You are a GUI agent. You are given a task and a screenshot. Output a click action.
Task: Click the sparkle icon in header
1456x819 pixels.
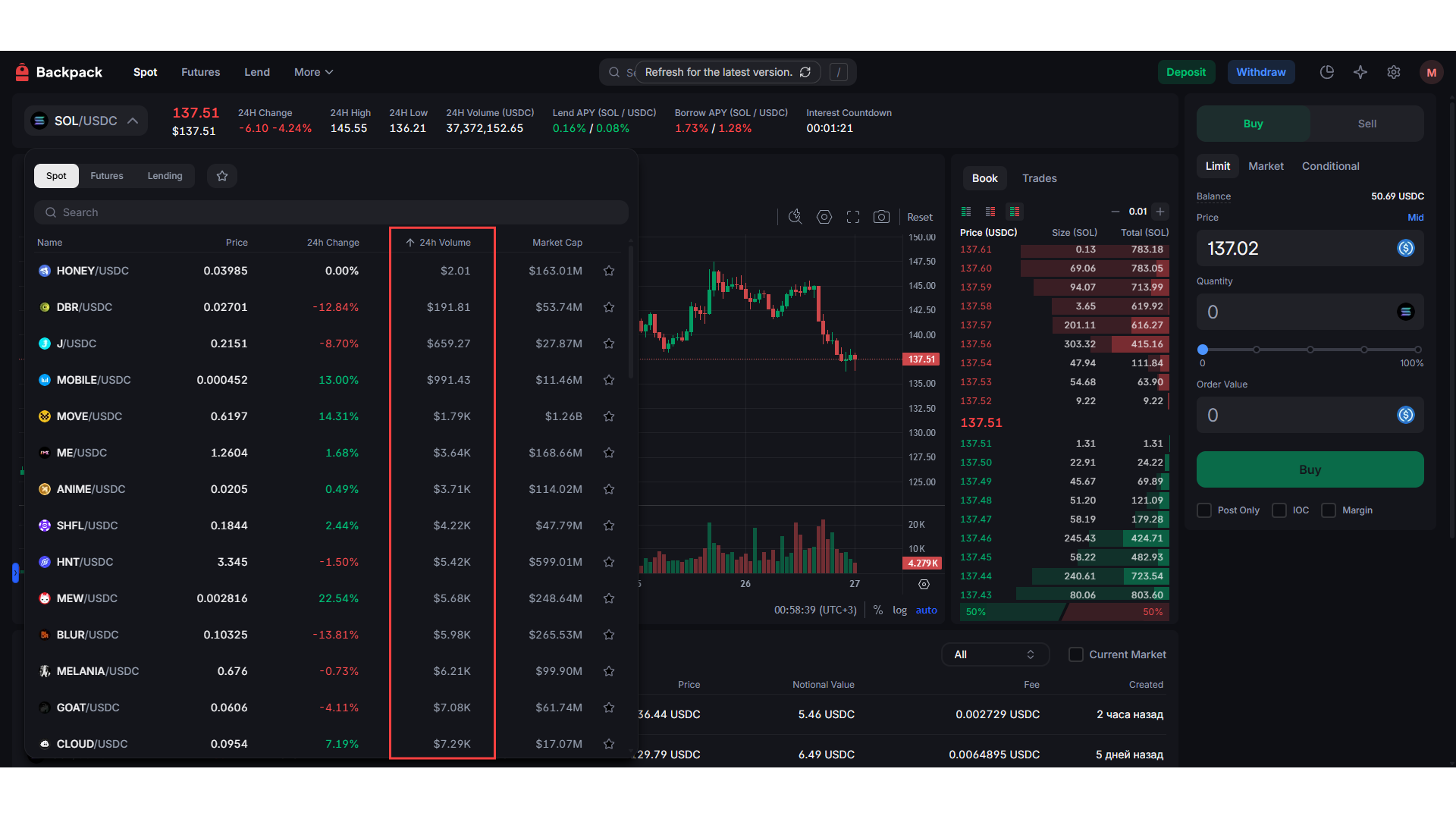(1360, 72)
